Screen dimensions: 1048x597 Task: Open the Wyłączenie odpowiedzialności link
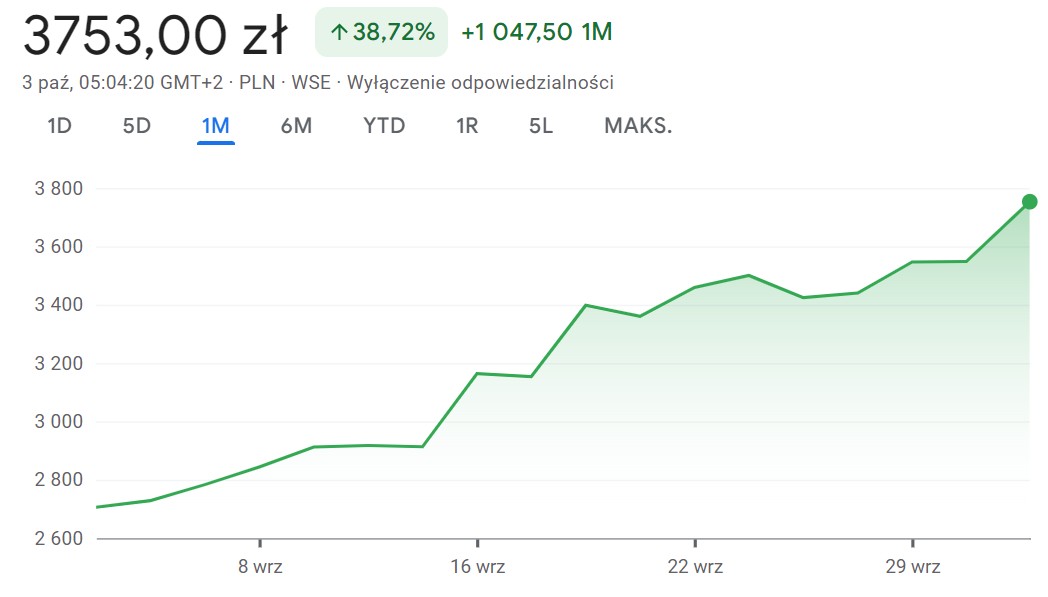tap(480, 83)
